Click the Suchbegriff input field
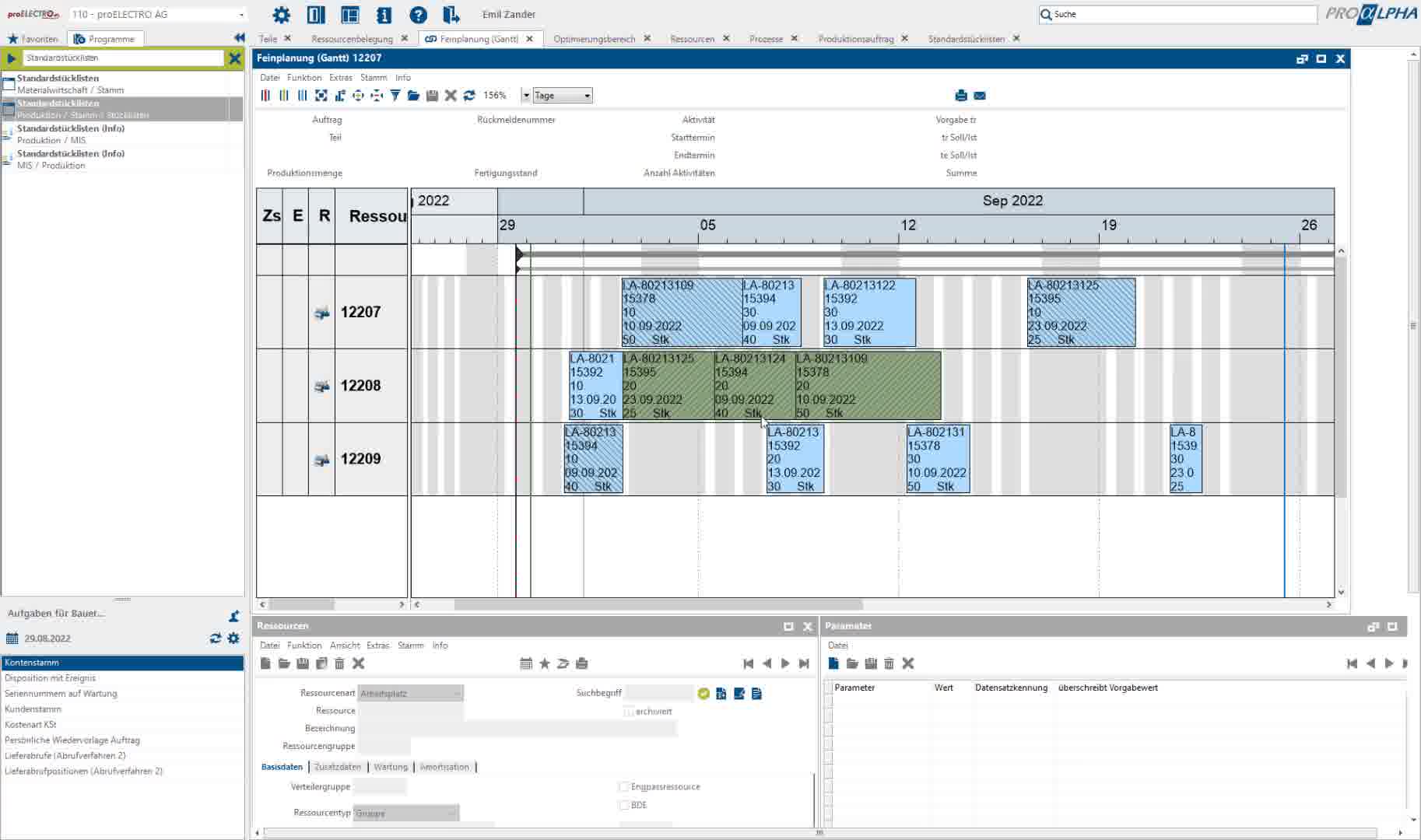Screen dimensions: 1421x840 pyautogui.click(x=659, y=693)
